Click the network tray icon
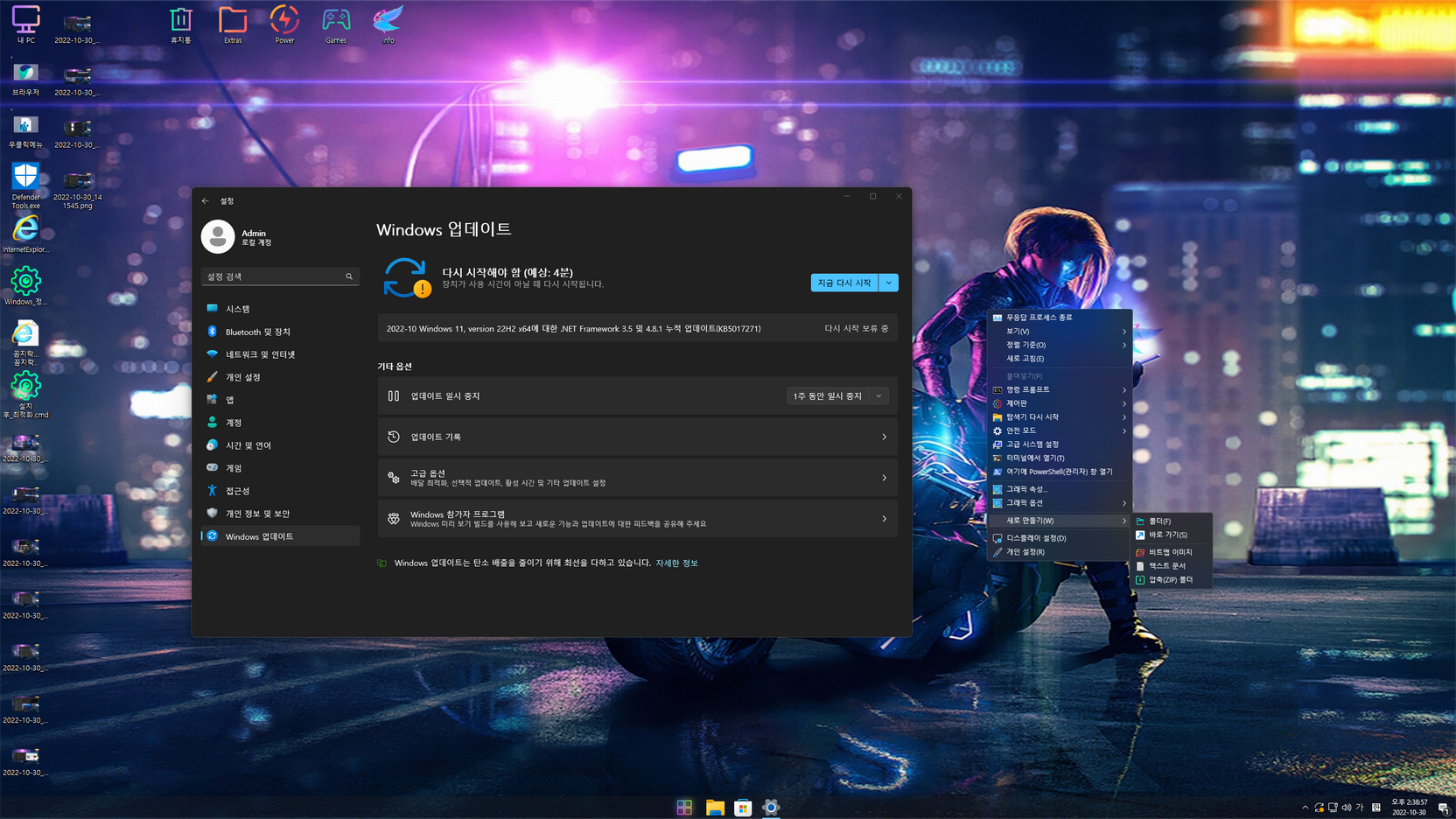Screen dimensions: 1456x819 tap(1333, 808)
